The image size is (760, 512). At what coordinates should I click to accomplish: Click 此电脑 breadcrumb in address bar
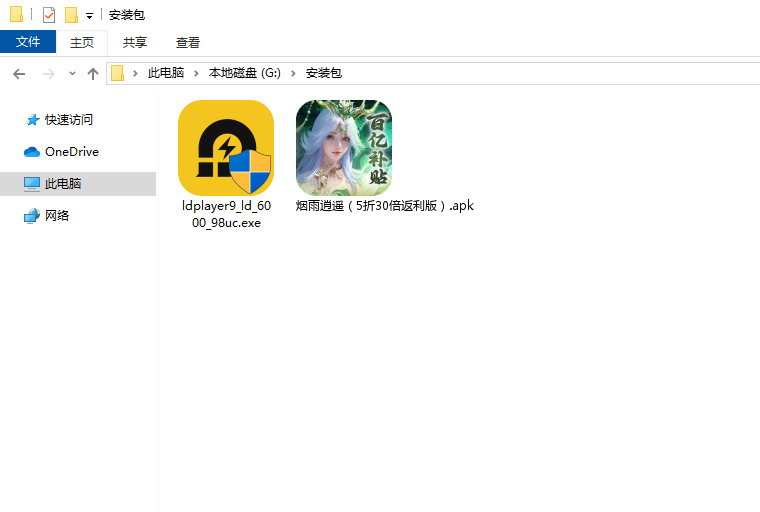(x=166, y=74)
